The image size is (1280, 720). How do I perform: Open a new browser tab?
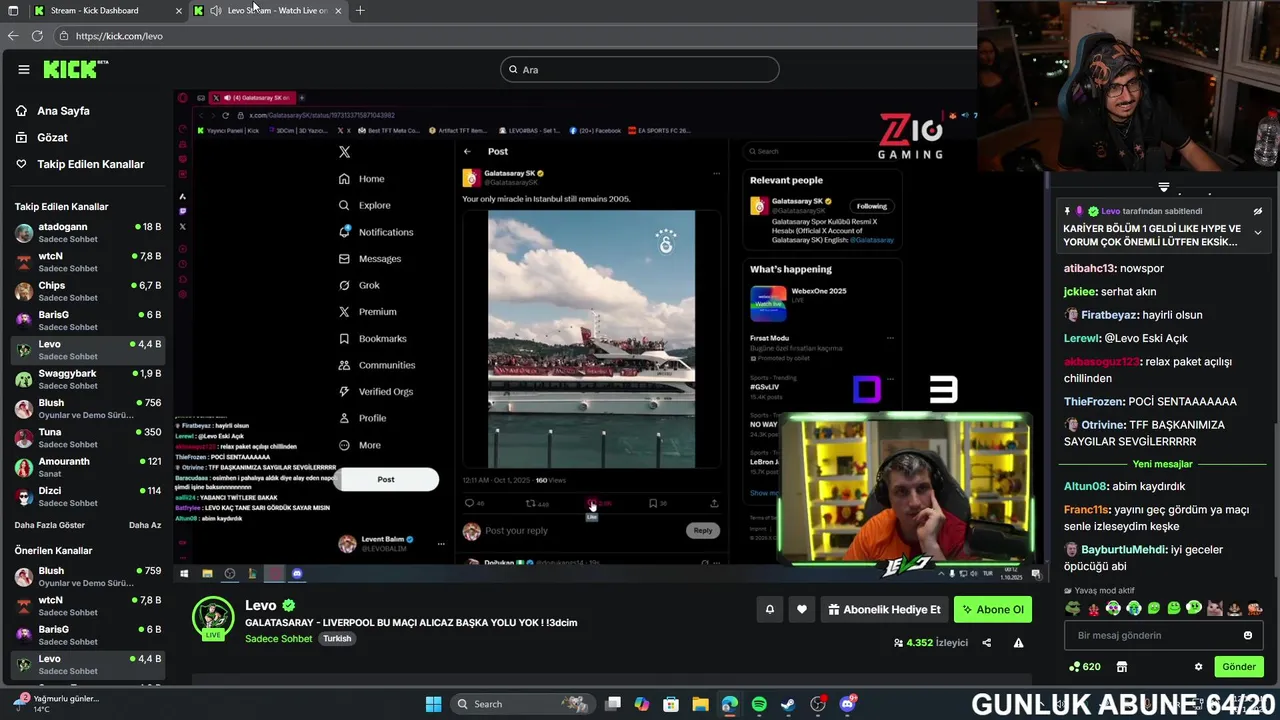coord(360,10)
